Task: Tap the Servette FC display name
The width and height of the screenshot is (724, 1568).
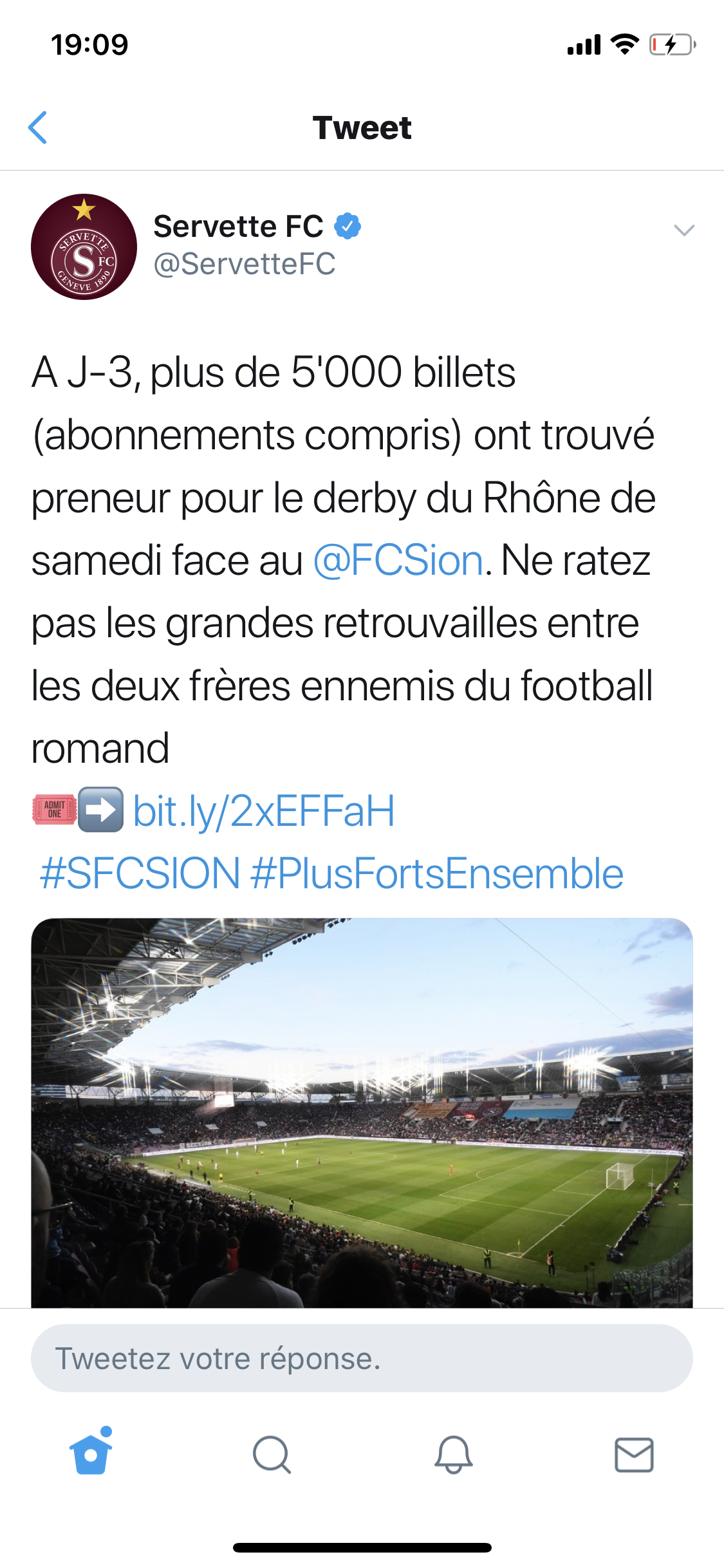Action: (238, 227)
